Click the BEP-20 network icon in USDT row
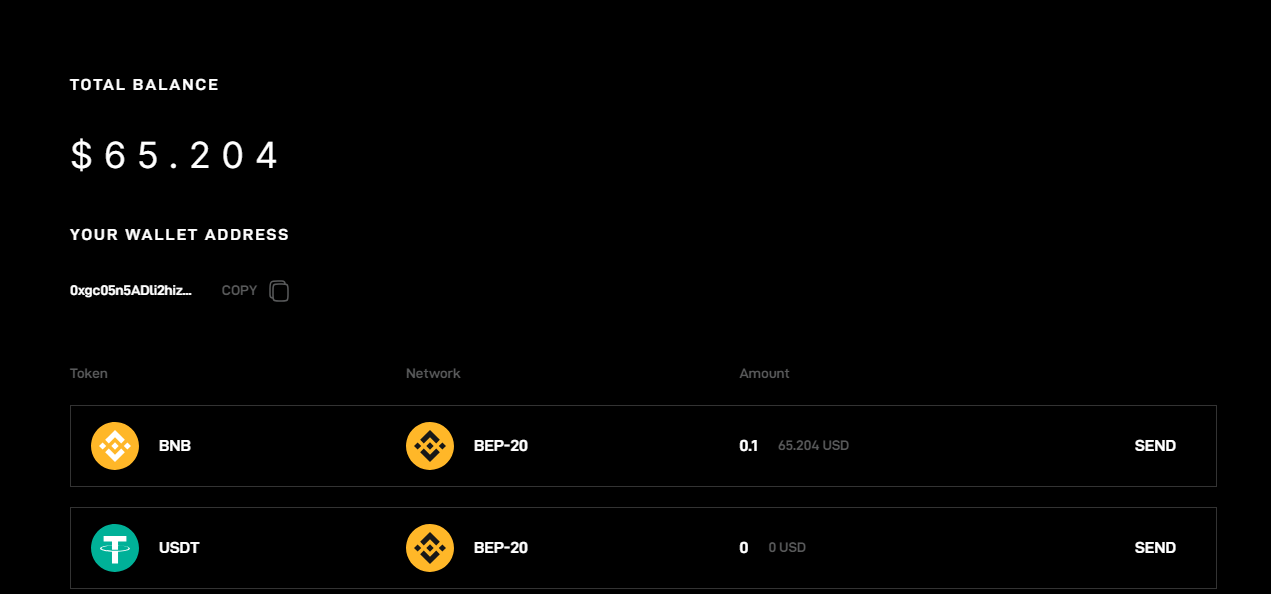Viewport: 1271px width, 594px height. click(430, 548)
